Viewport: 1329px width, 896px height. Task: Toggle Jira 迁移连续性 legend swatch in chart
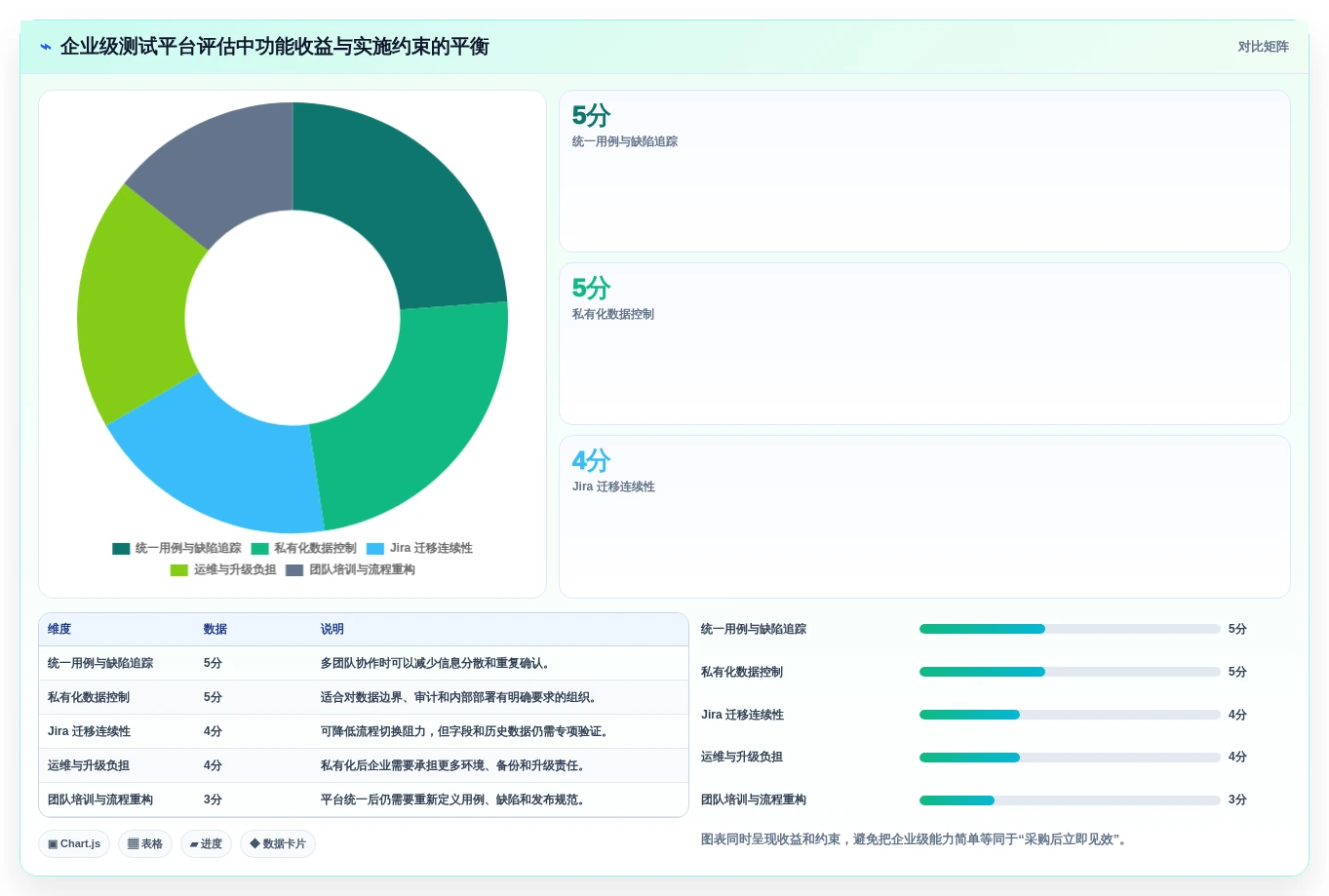375,549
